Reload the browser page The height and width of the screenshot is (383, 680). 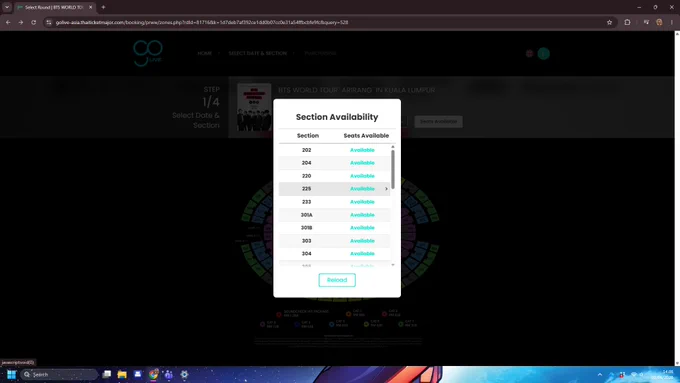pyautogui.click(x=33, y=22)
